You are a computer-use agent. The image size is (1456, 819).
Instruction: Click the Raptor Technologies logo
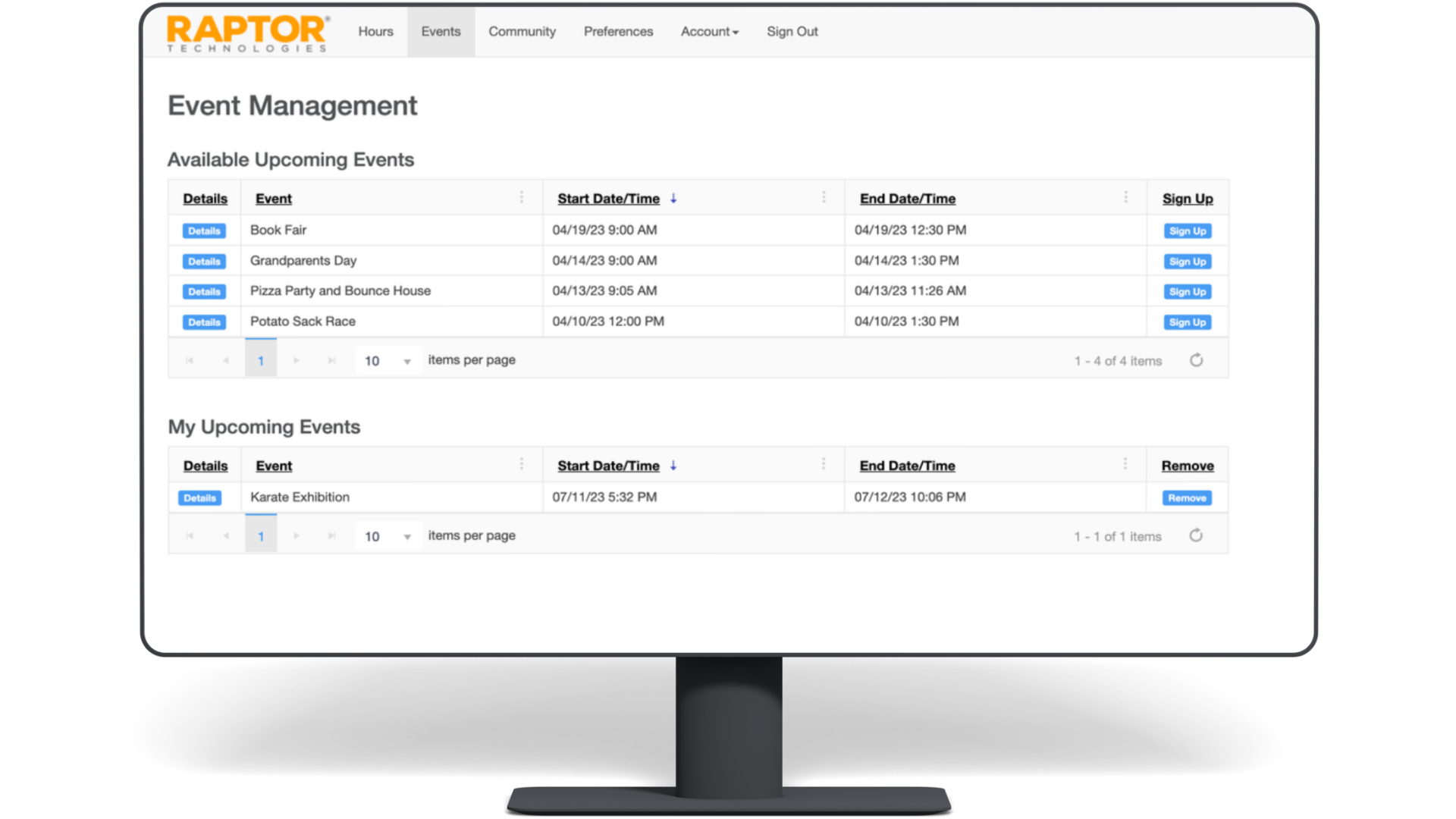click(247, 33)
